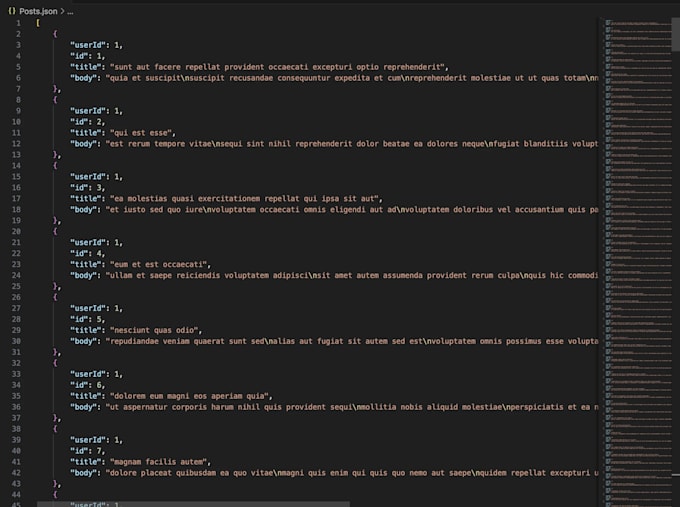Click the opening square bracket on line 1

(x=38, y=23)
